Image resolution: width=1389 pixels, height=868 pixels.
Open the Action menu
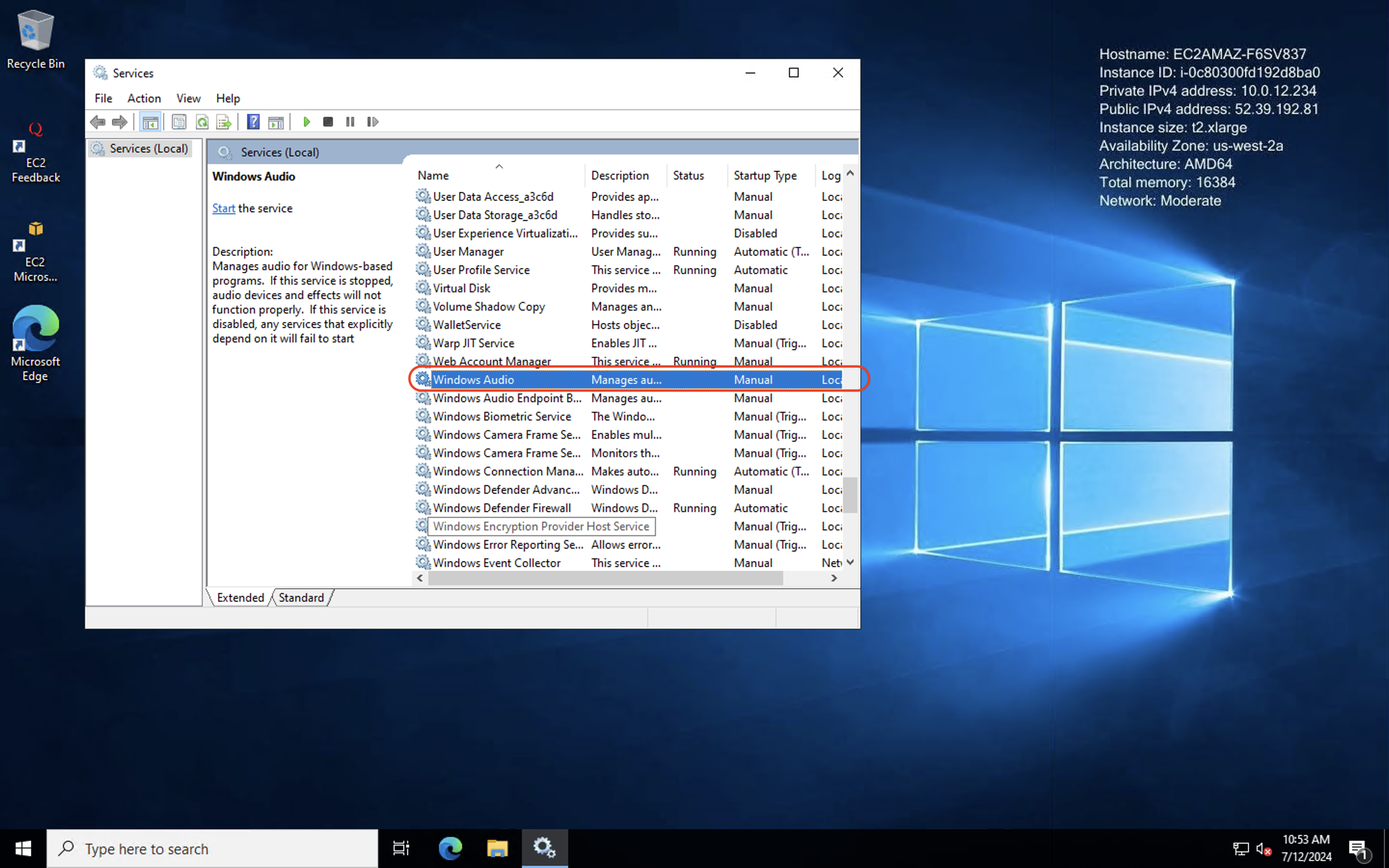pyautogui.click(x=144, y=98)
